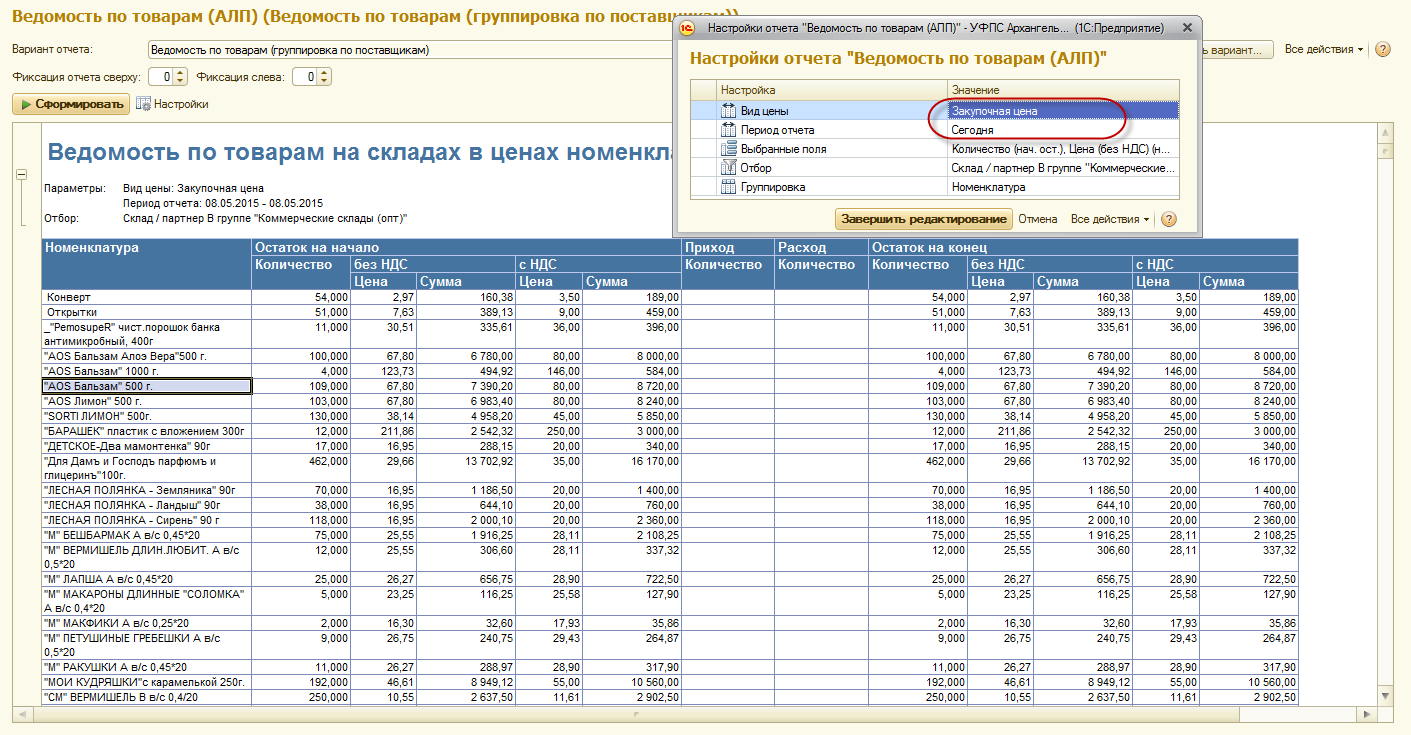Open help icon in the main report toolbar
1411x735 pixels.
(1383, 49)
